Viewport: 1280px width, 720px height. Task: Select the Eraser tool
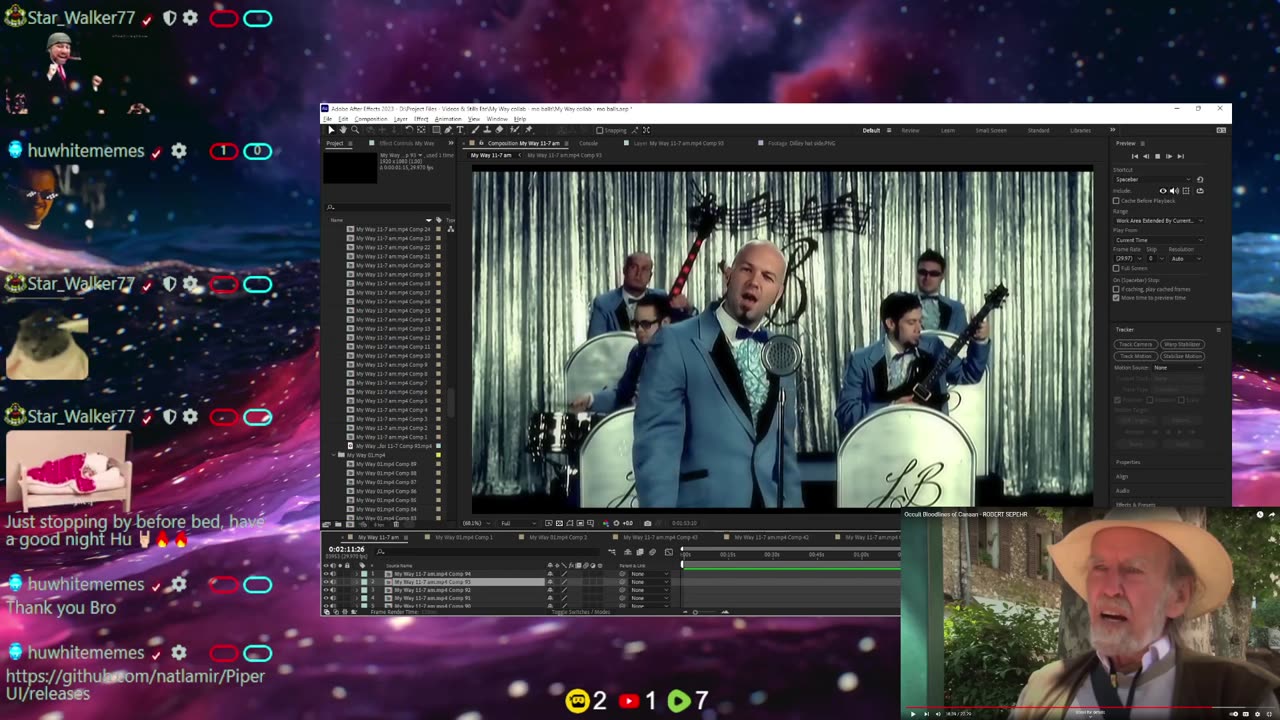(x=500, y=130)
